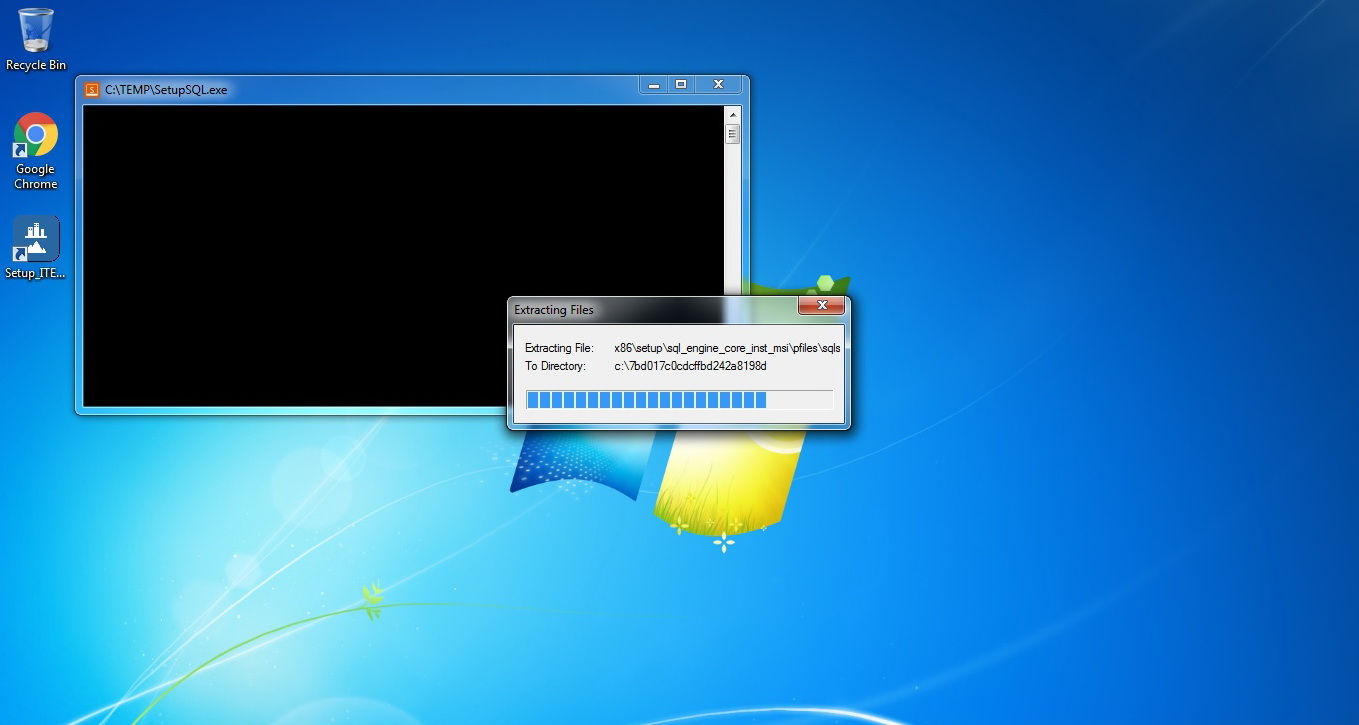Click the SetupSQL.exe console title icon

(x=92, y=89)
